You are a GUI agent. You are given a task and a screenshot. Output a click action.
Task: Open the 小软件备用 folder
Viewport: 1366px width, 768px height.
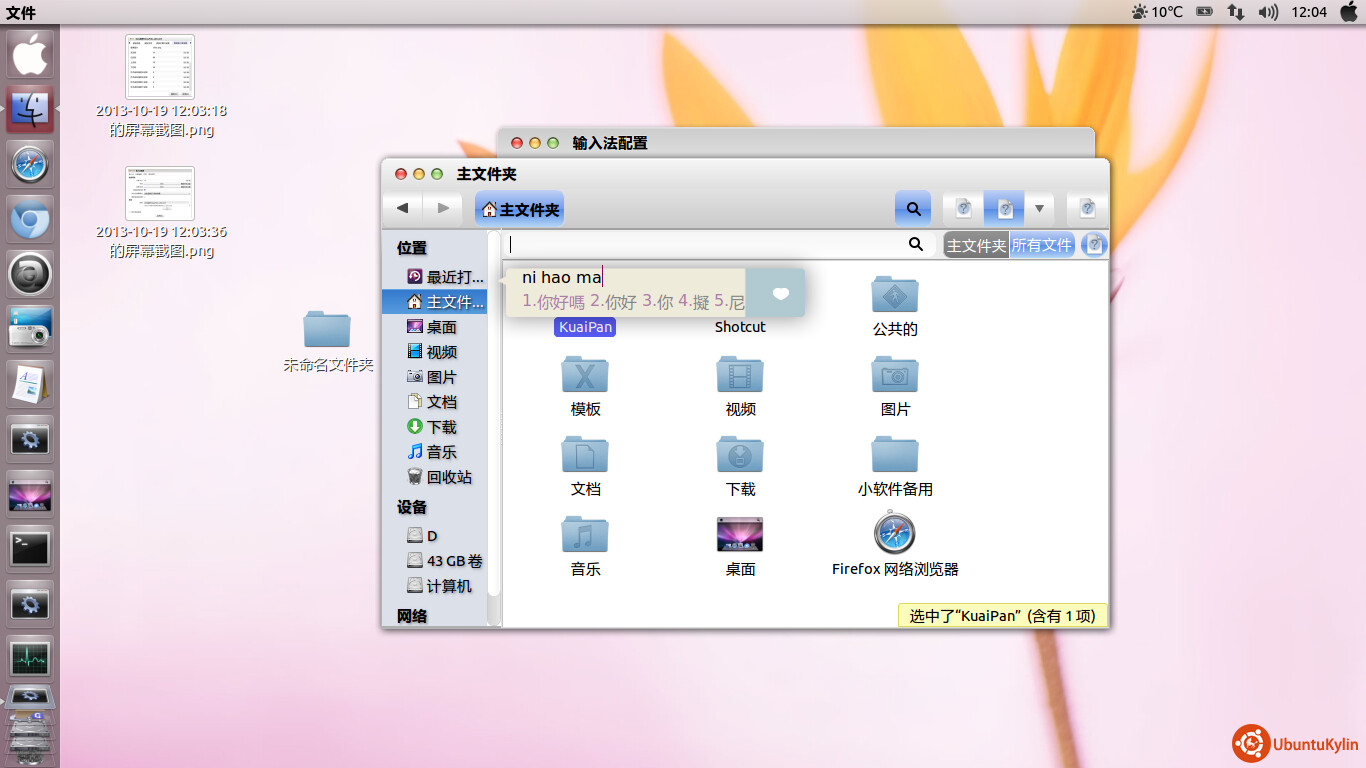coord(894,455)
